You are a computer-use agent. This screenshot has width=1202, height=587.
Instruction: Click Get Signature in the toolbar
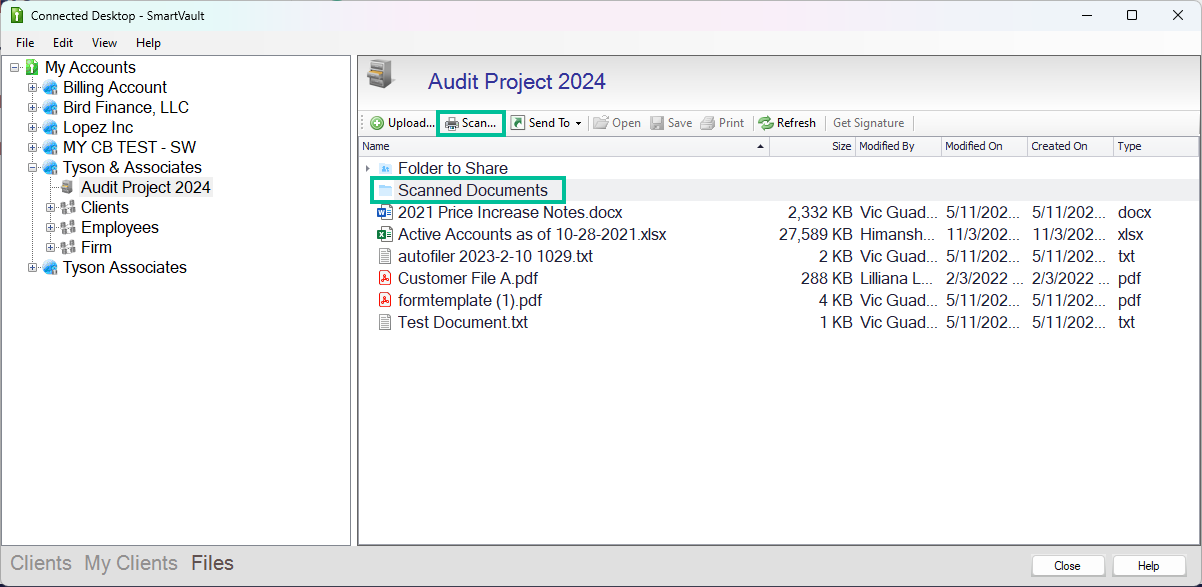pos(868,123)
